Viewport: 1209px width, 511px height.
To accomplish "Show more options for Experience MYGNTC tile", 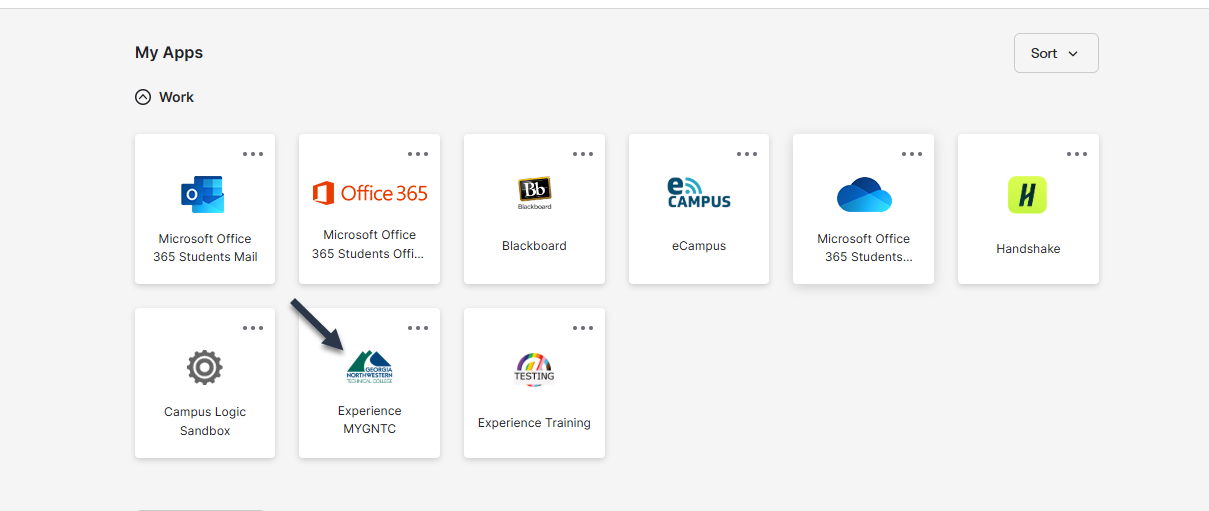I will (418, 328).
